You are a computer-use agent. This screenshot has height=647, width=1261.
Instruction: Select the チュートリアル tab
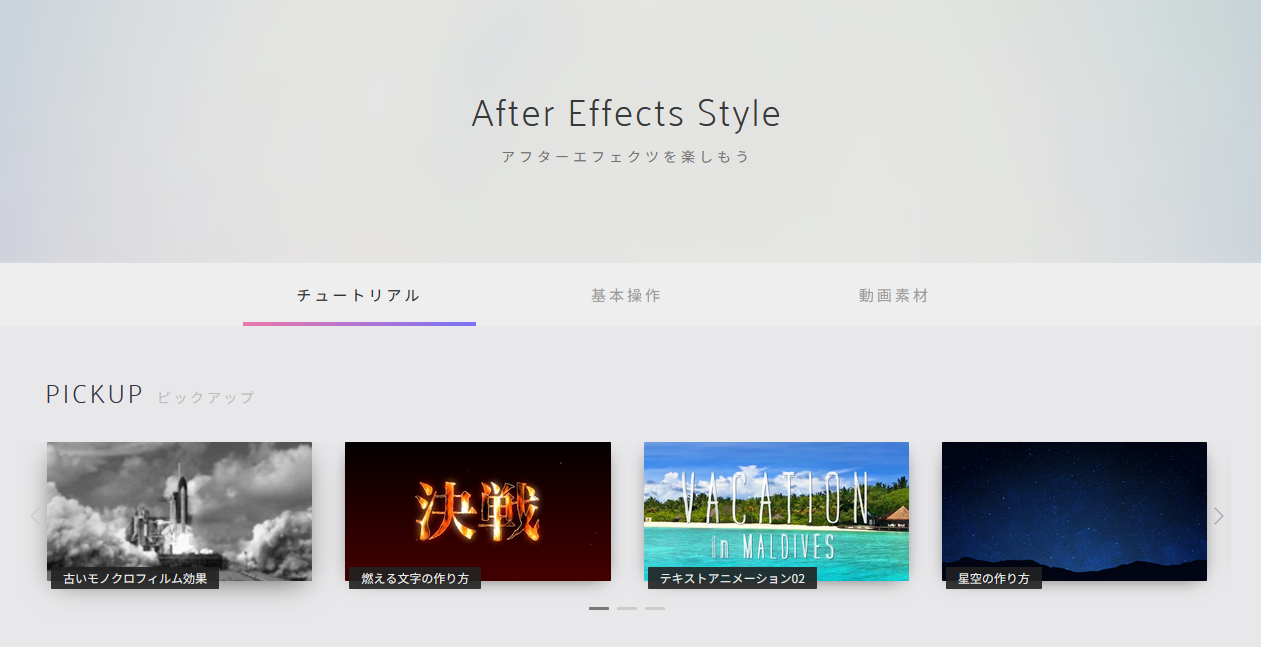[359, 295]
